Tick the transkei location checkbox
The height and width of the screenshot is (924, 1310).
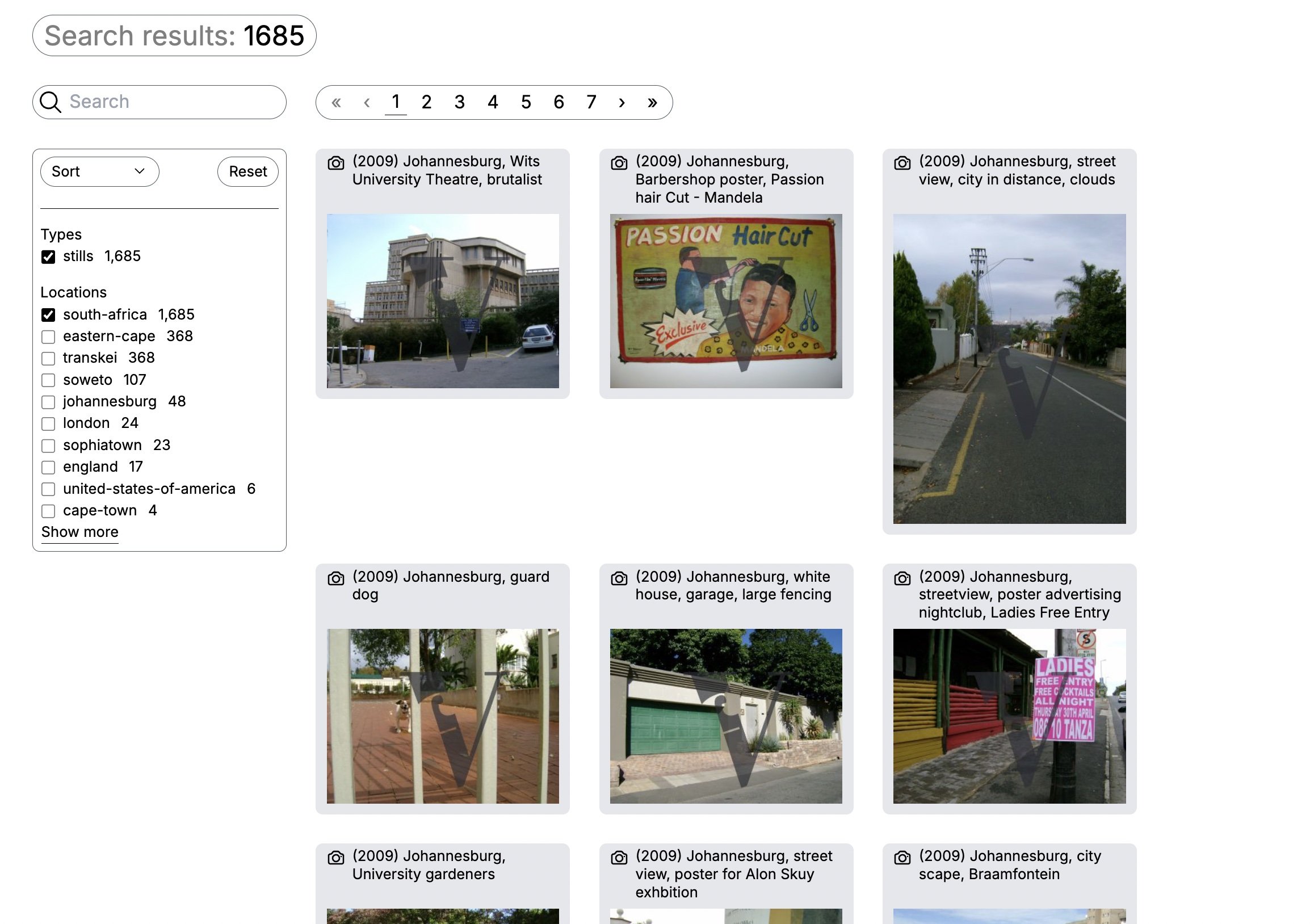pos(48,359)
